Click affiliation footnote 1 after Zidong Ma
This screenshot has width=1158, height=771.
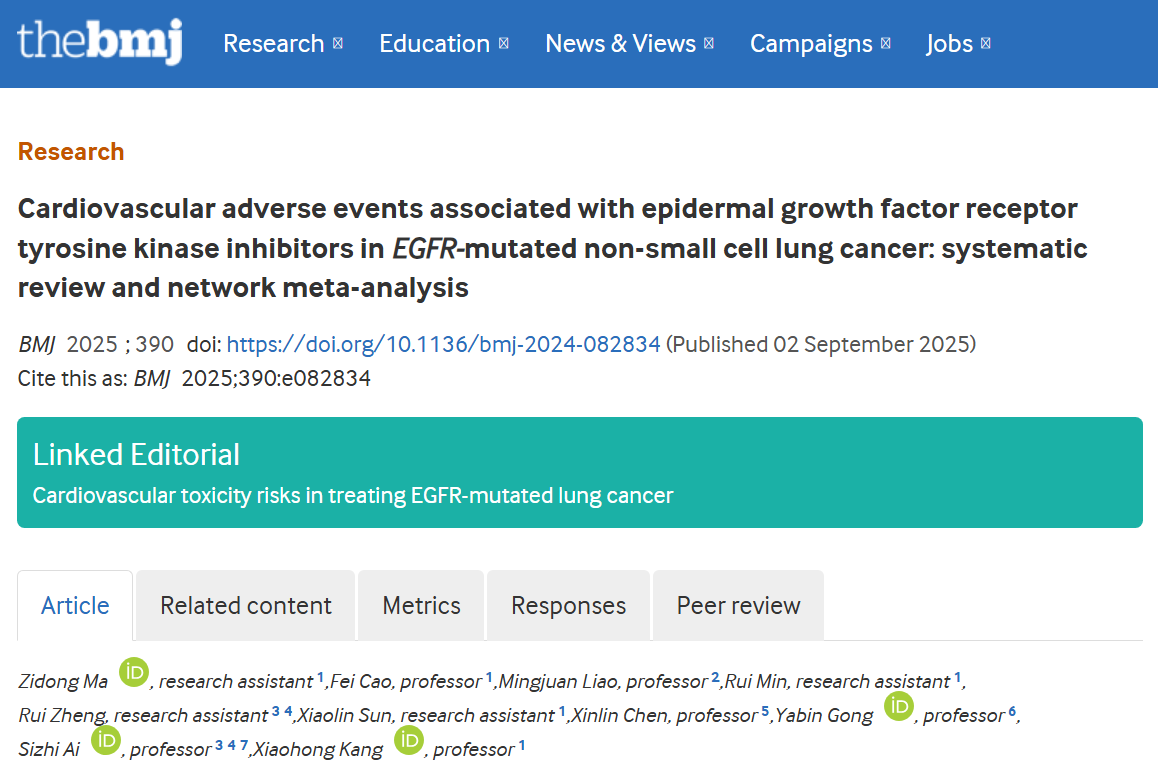coord(321,677)
